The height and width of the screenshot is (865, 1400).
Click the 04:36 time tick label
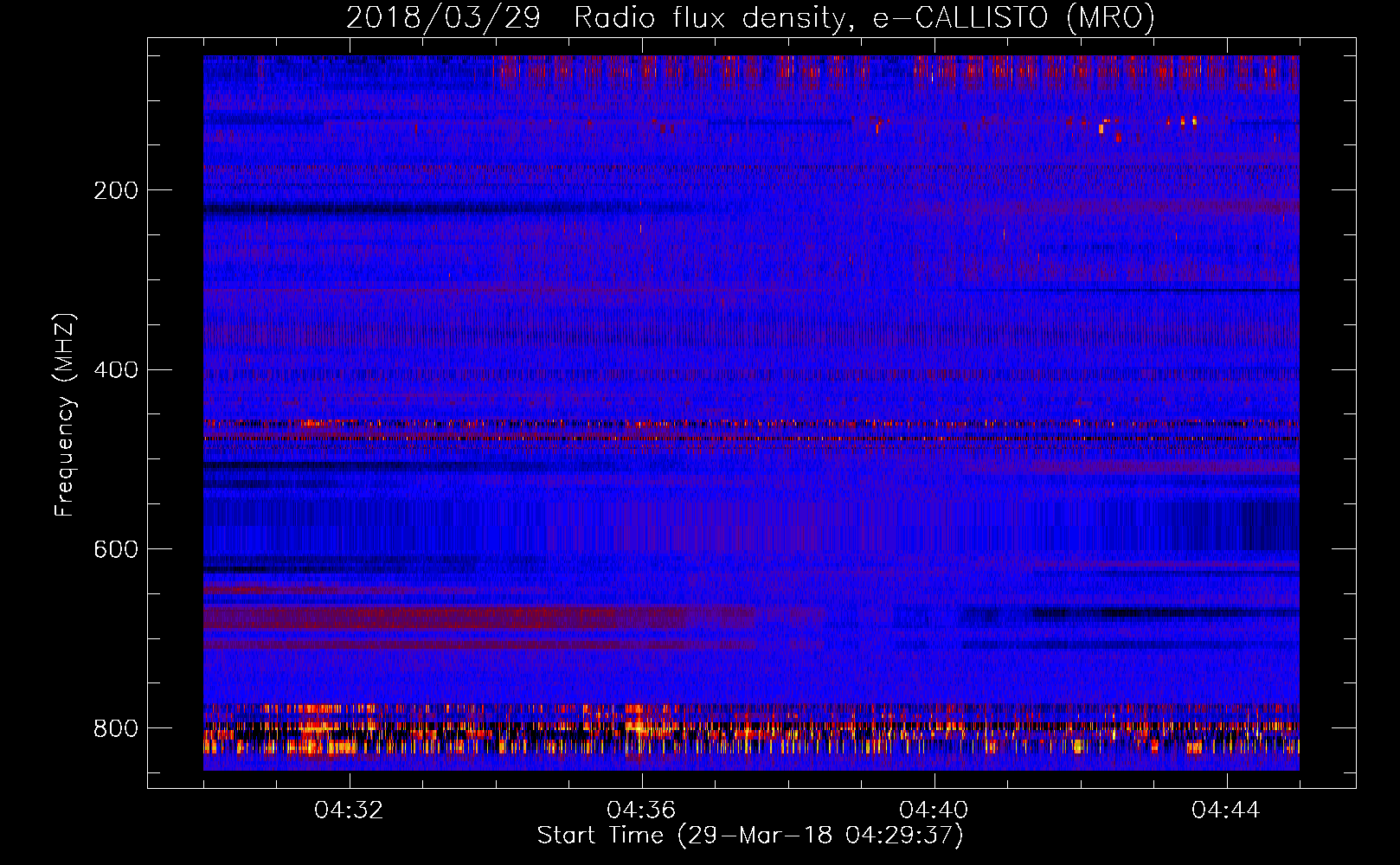pos(641,811)
